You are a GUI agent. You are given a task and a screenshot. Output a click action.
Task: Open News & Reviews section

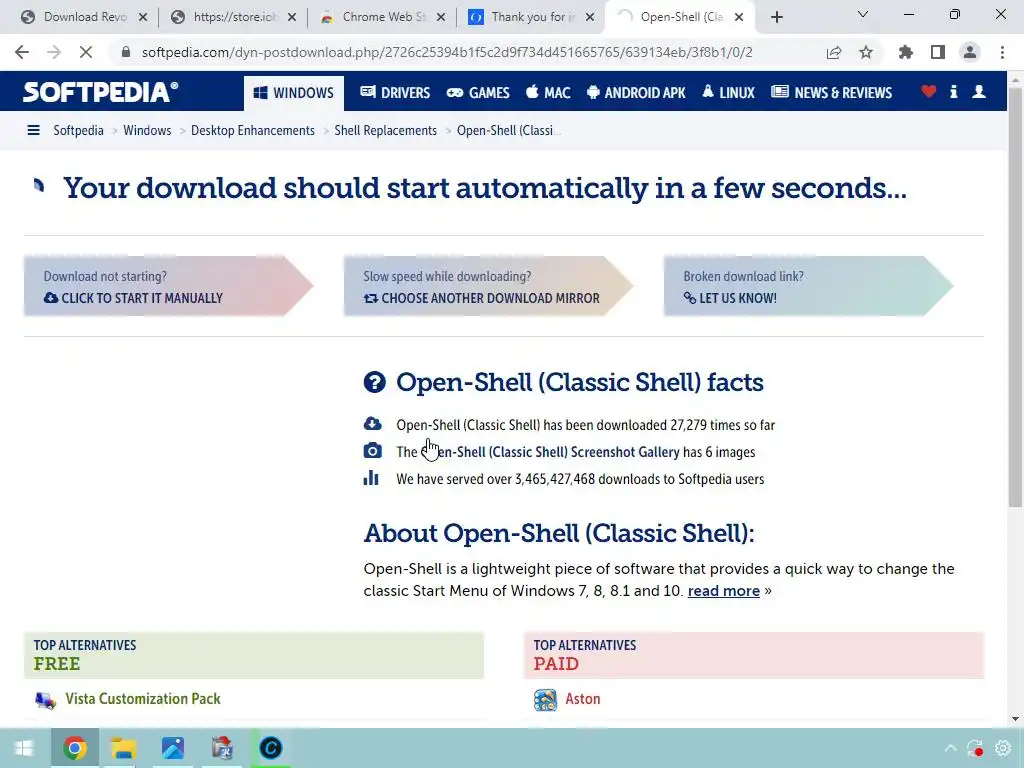(831, 93)
